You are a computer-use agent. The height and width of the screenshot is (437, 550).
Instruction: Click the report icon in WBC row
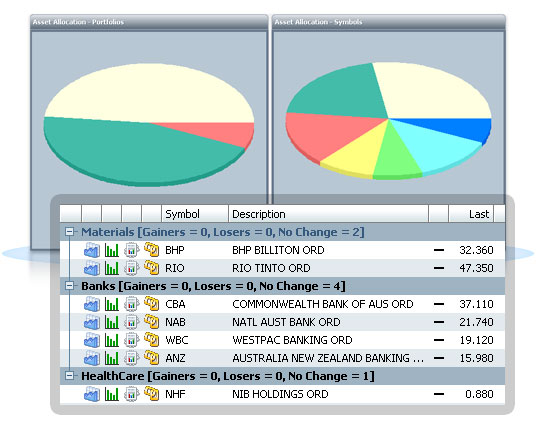click(132, 341)
